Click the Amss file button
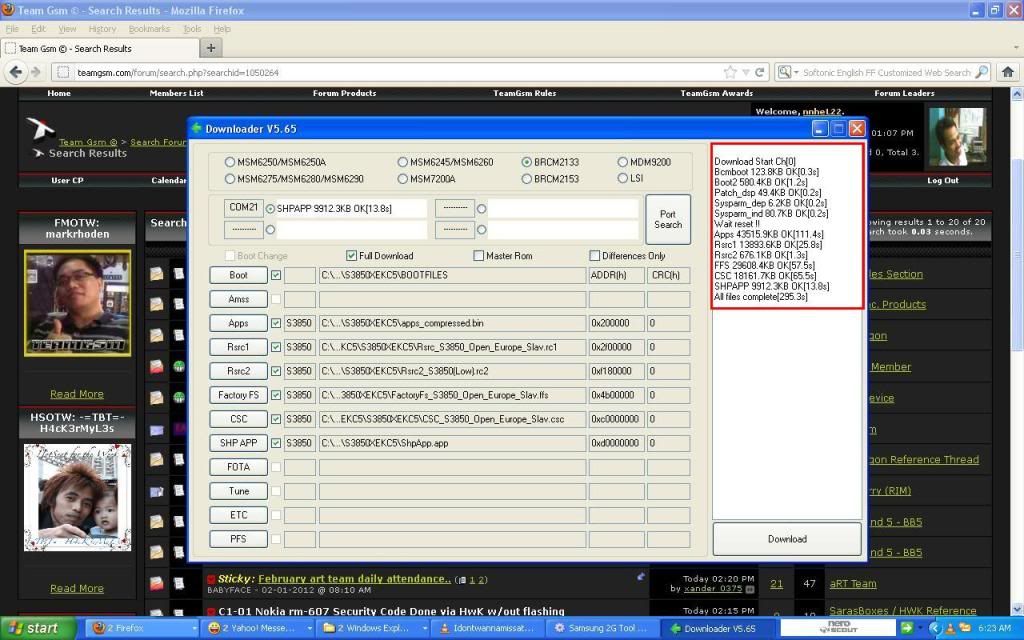This screenshot has width=1024, height=640. click(238, 299)
